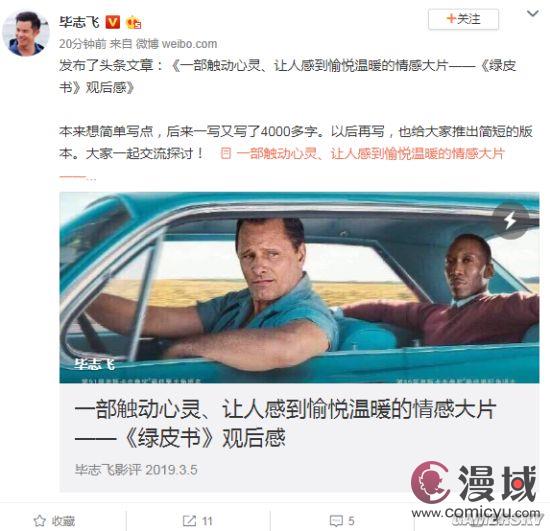Open the article card title text
The image size is (550, 531).
[x=285, y=423]
